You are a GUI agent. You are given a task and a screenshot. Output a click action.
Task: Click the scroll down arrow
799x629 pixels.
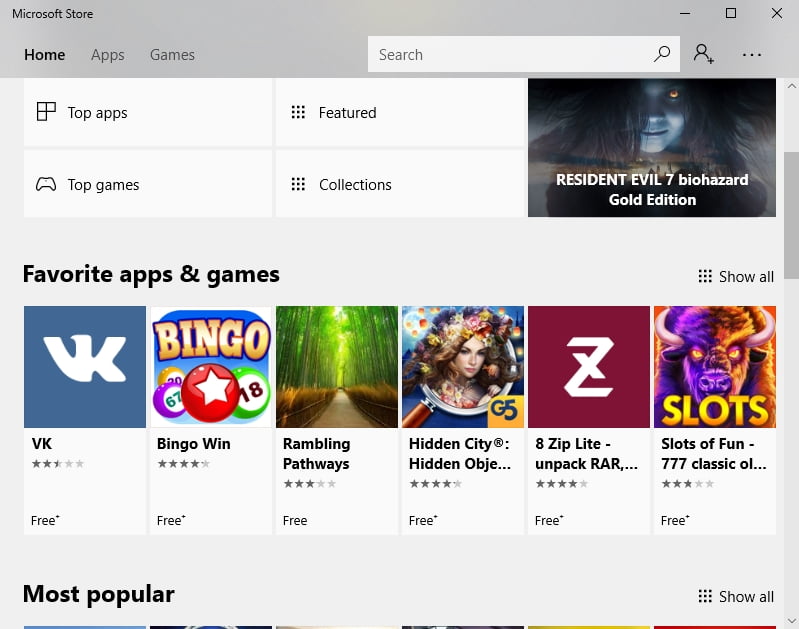tap(791, 621)
